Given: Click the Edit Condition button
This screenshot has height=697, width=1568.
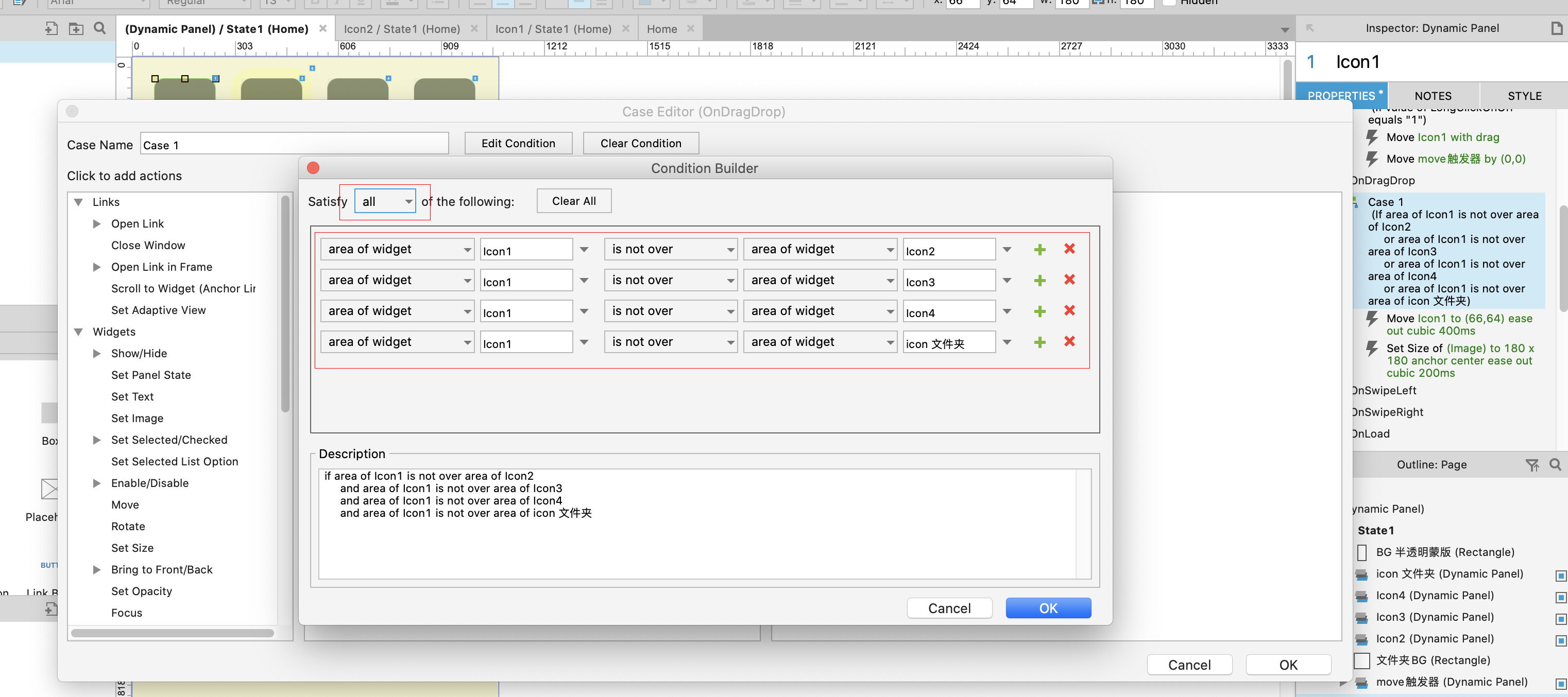Looking at the screenshot, I should (518, 144).
